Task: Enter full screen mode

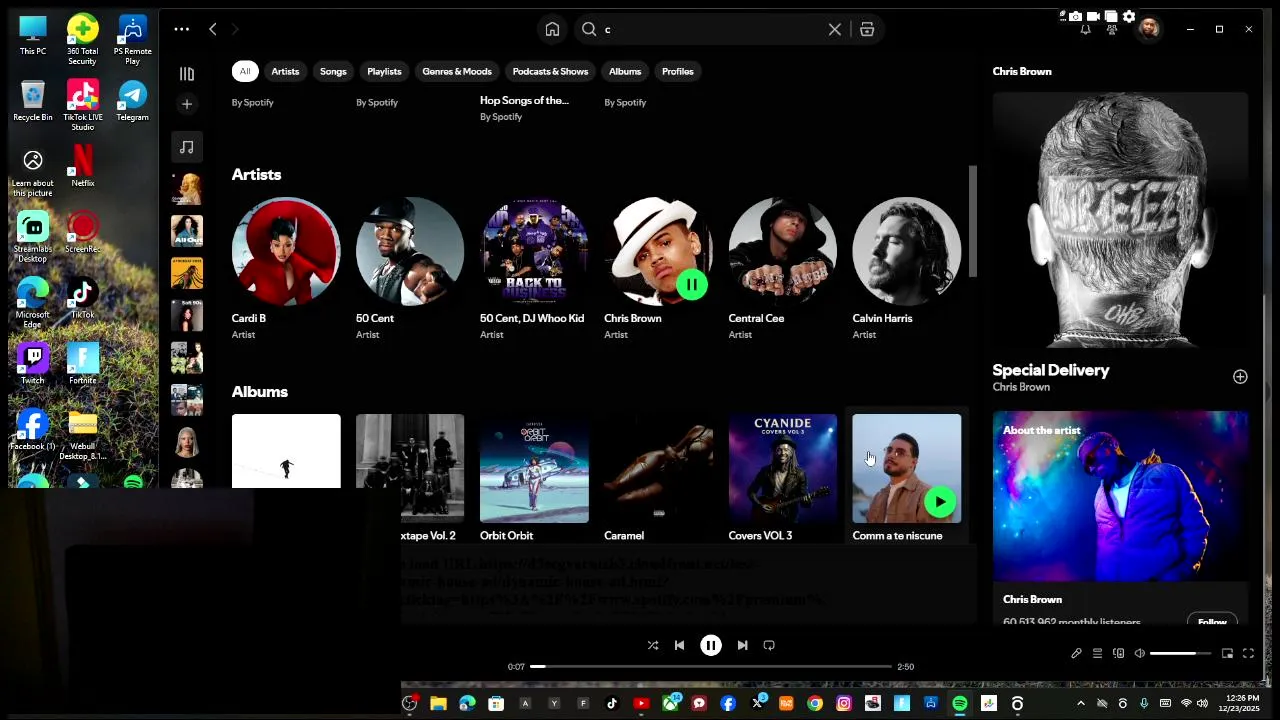Action: (x=1248, y=653)
